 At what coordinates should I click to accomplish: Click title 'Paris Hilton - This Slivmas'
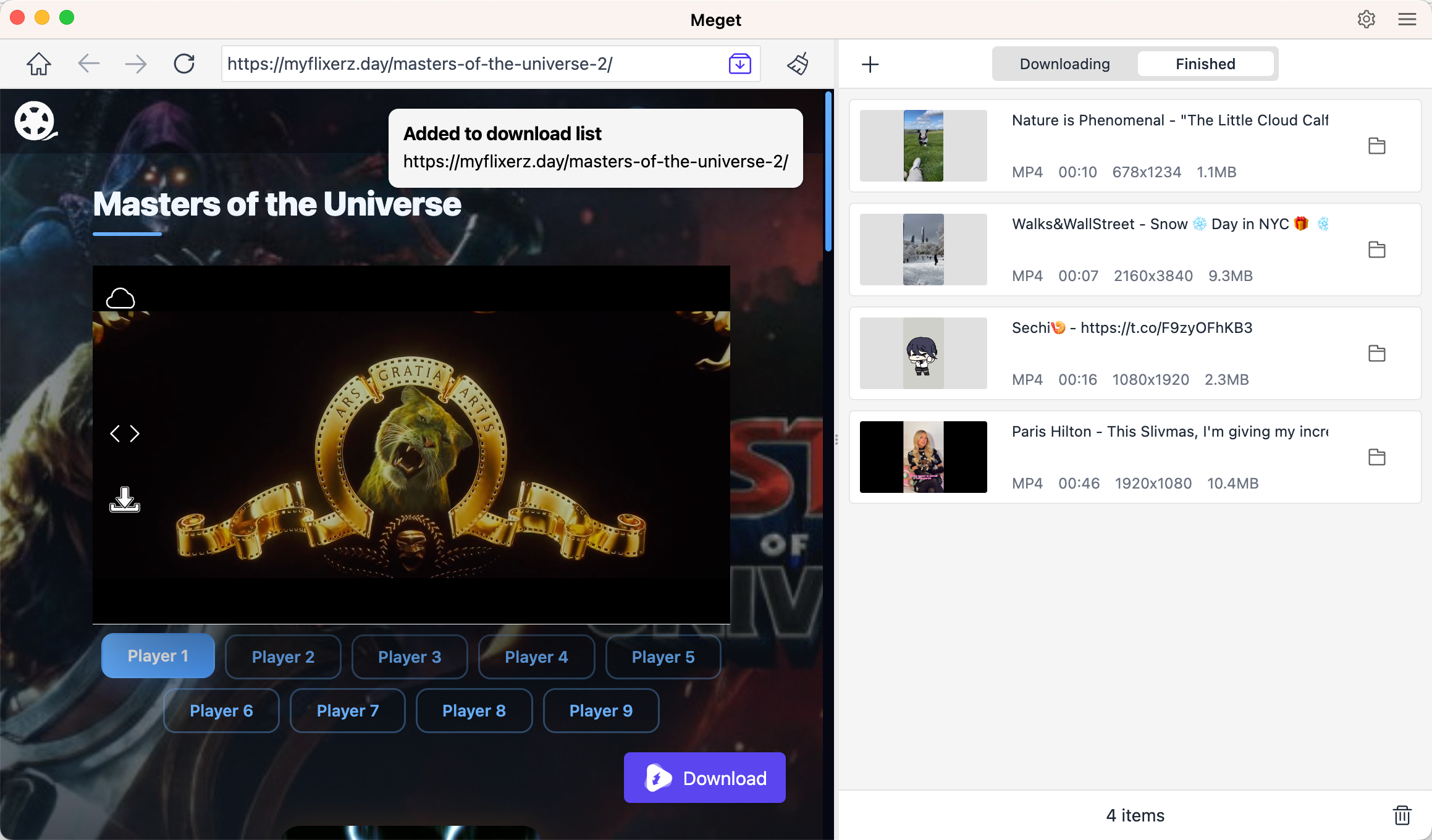pyautogui.click(x=1170, y=431)
